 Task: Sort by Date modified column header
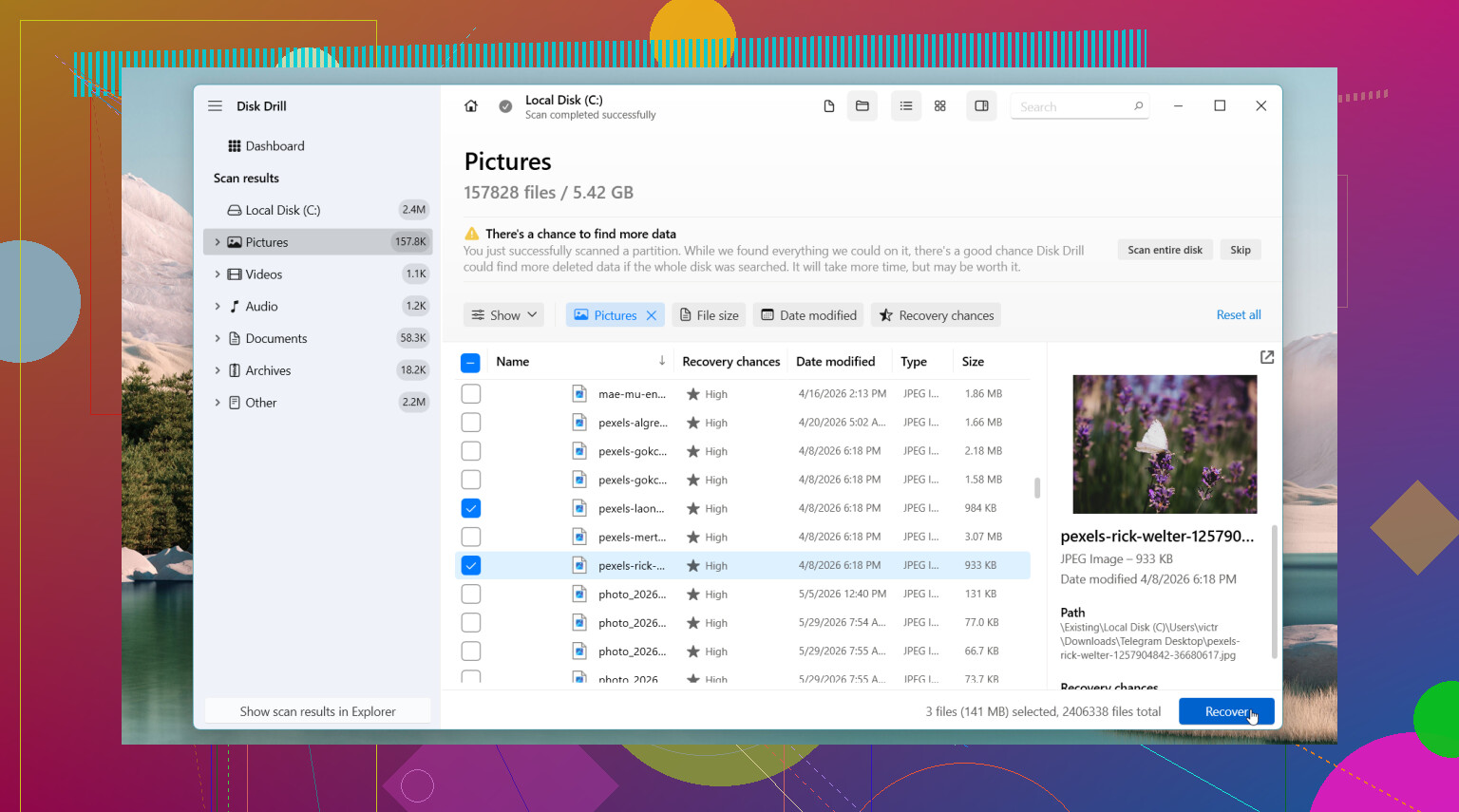(x=836, y=362)
